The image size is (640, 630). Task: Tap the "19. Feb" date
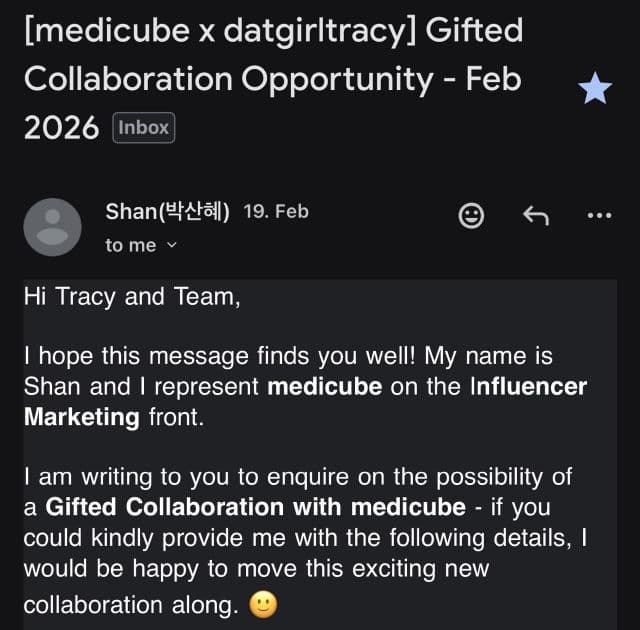point(276,211)
